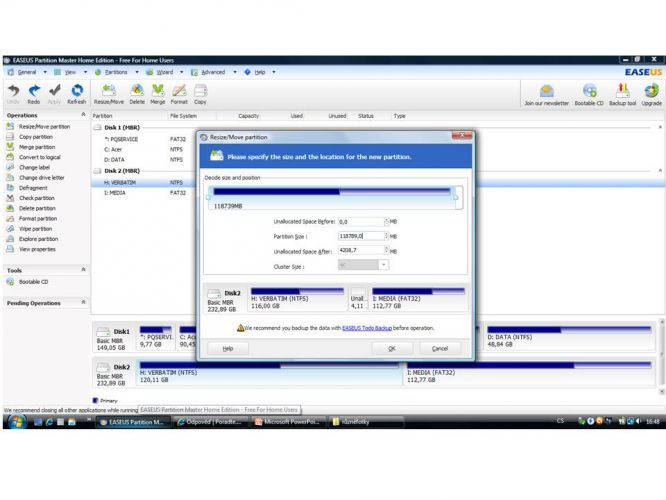This screenshot has width=666, height=500.
Task: Click the Bootable CD toolbar icon
Action: click(x=589, y=95)
